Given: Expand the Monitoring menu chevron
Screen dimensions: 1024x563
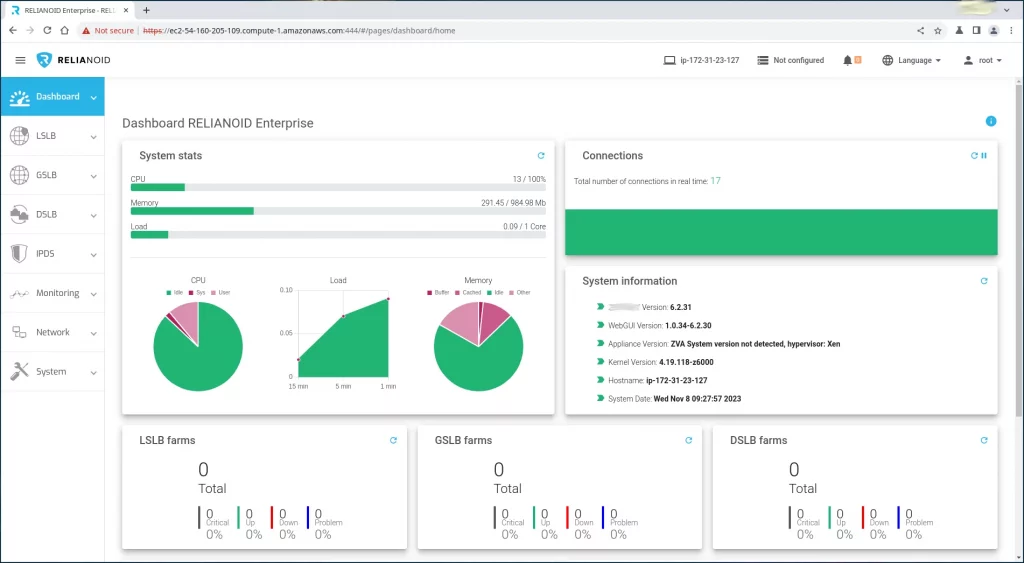Looking at the screenshot, I should (93, 294).
